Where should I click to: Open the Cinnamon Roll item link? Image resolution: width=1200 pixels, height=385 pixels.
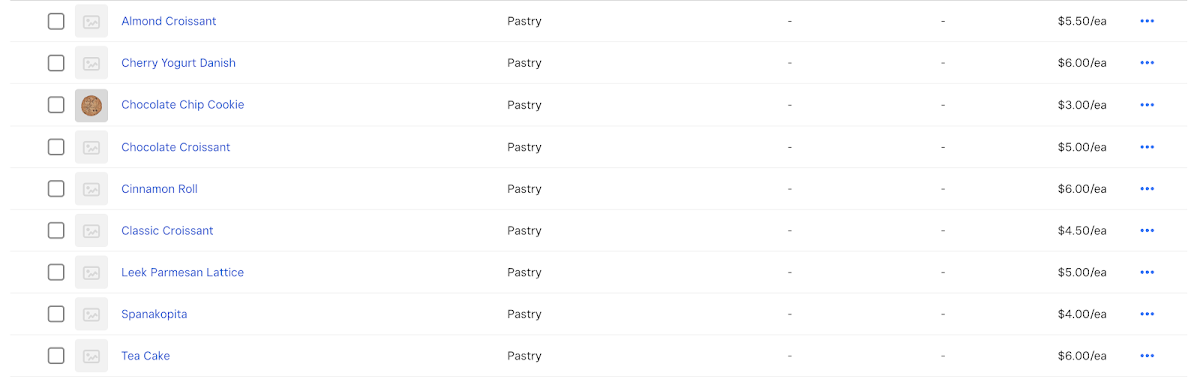(x=159, y=189)
